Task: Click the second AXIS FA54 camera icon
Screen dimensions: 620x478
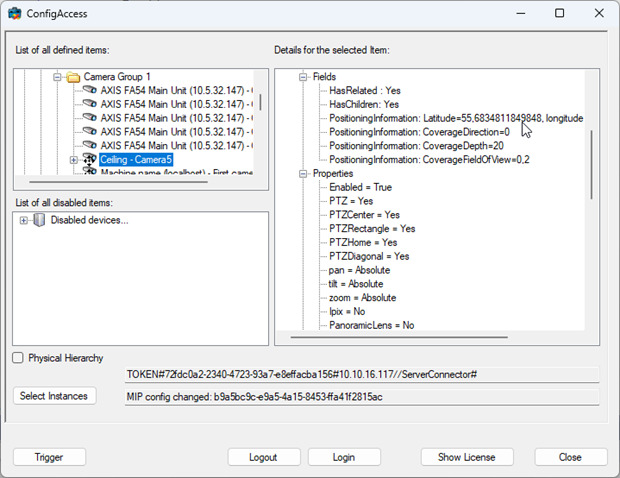Action: pos(90,104)
